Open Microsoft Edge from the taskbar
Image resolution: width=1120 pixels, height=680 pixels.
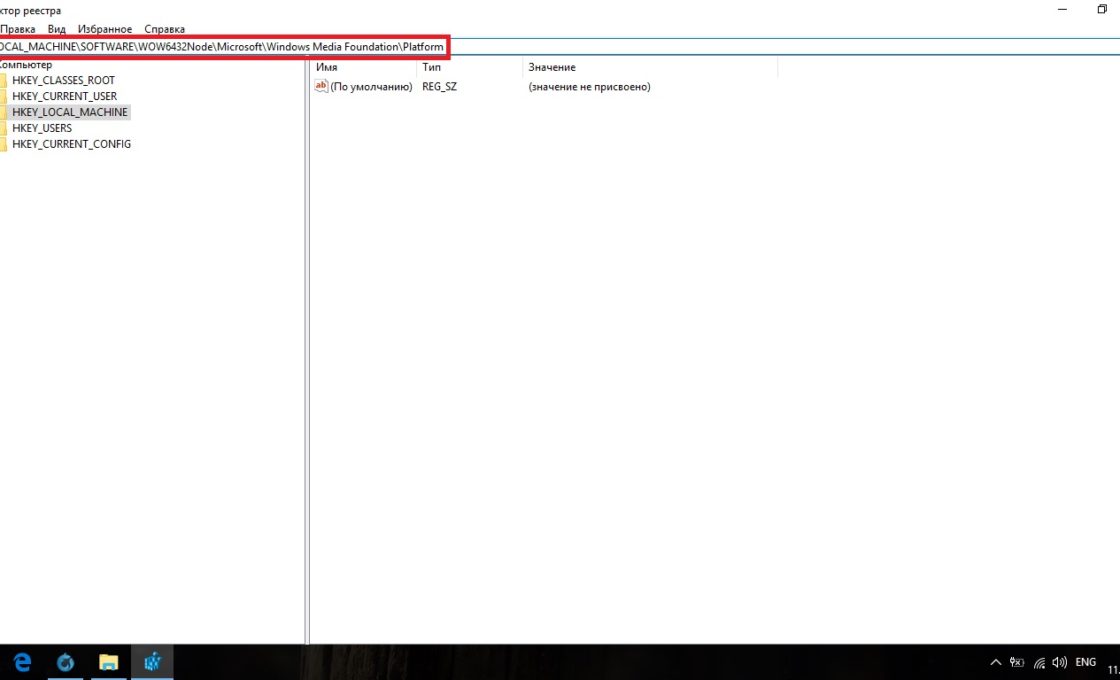pos(22,662)
